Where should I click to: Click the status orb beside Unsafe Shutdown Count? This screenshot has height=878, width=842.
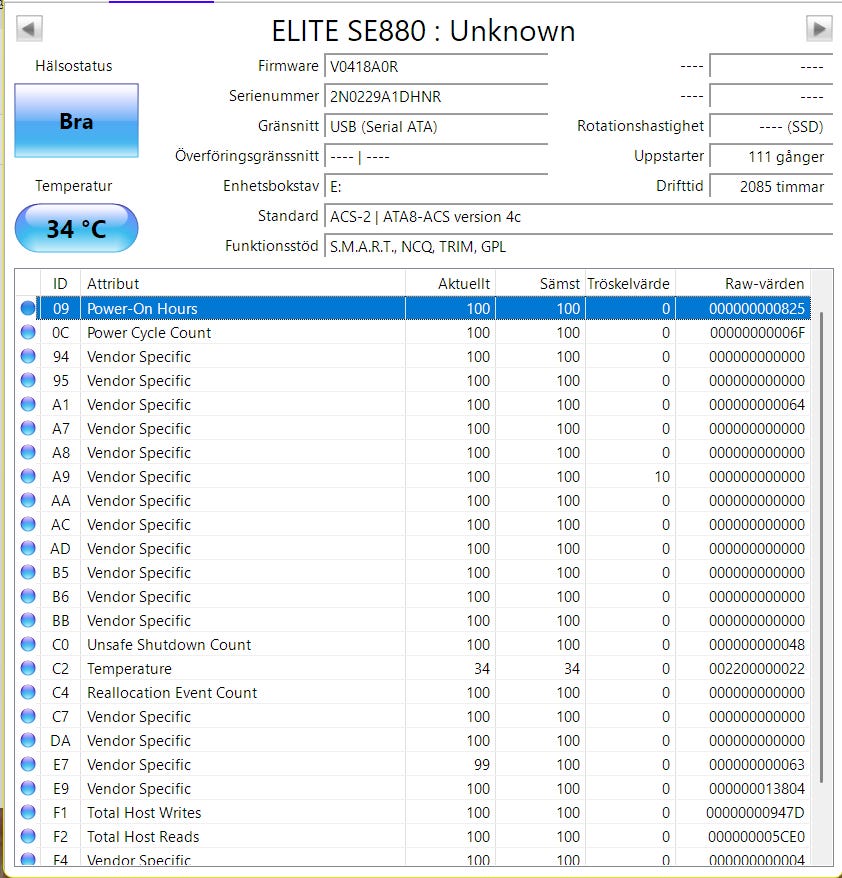click(x=28, y=644)
